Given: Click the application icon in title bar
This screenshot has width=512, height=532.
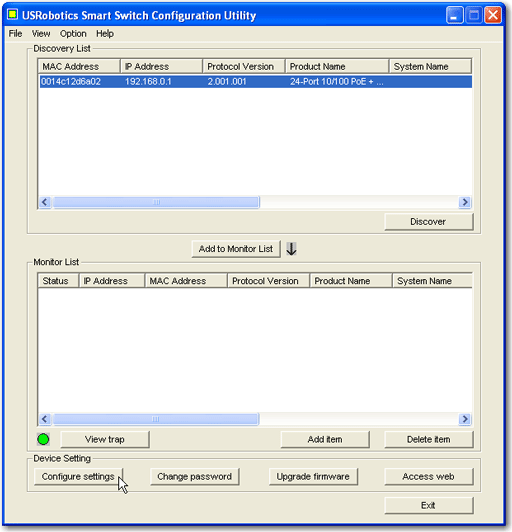Looking at the screenshot, I should coord(13,15).
